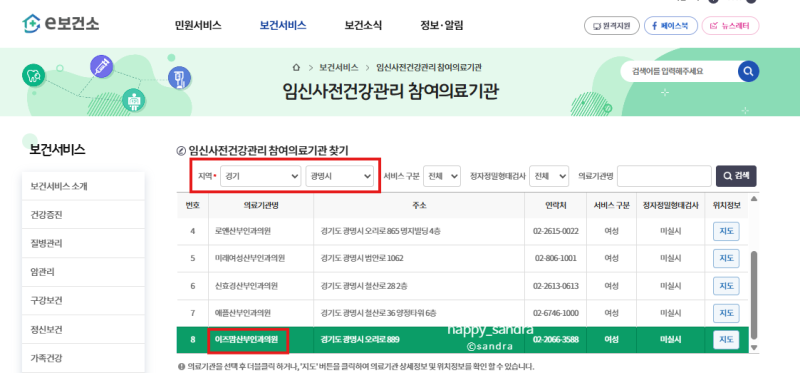800x373 pixels.
Task: Click phone number 02-2066-3588
Action: point(556,339)
